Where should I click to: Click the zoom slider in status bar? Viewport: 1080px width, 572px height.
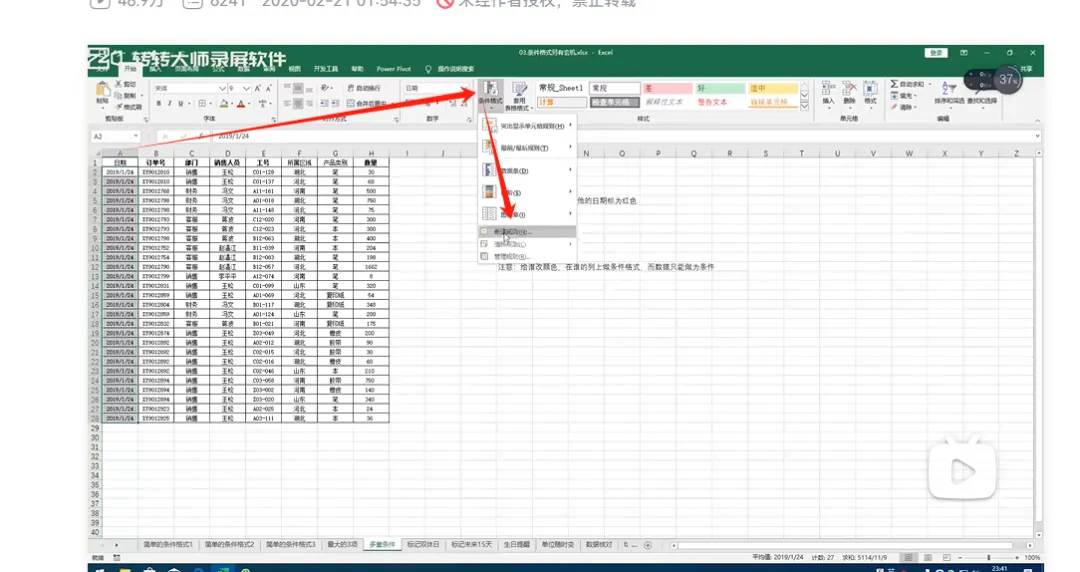coord(988,557)
